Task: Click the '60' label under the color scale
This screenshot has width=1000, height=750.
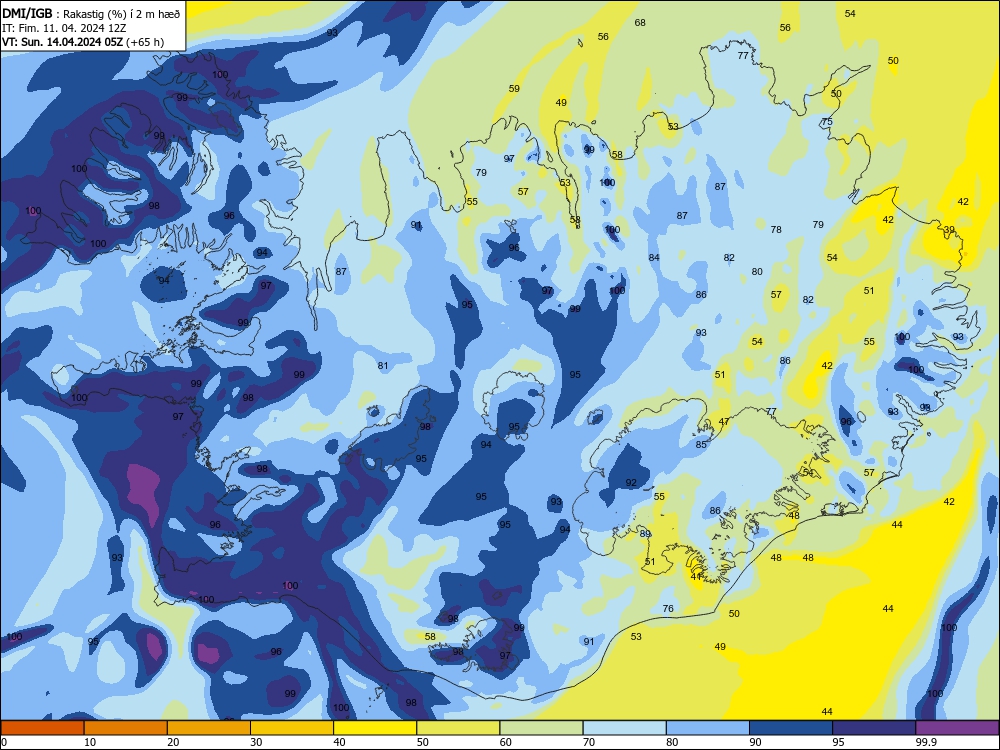Action: (x=506, y=742)
